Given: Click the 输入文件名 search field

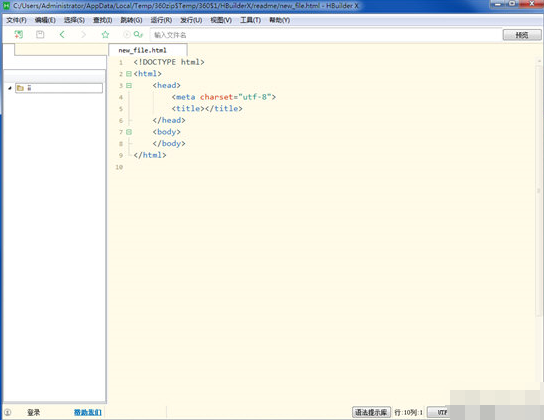Looking at the screenshot, I should pyautogui.click(x=325, y=35).
